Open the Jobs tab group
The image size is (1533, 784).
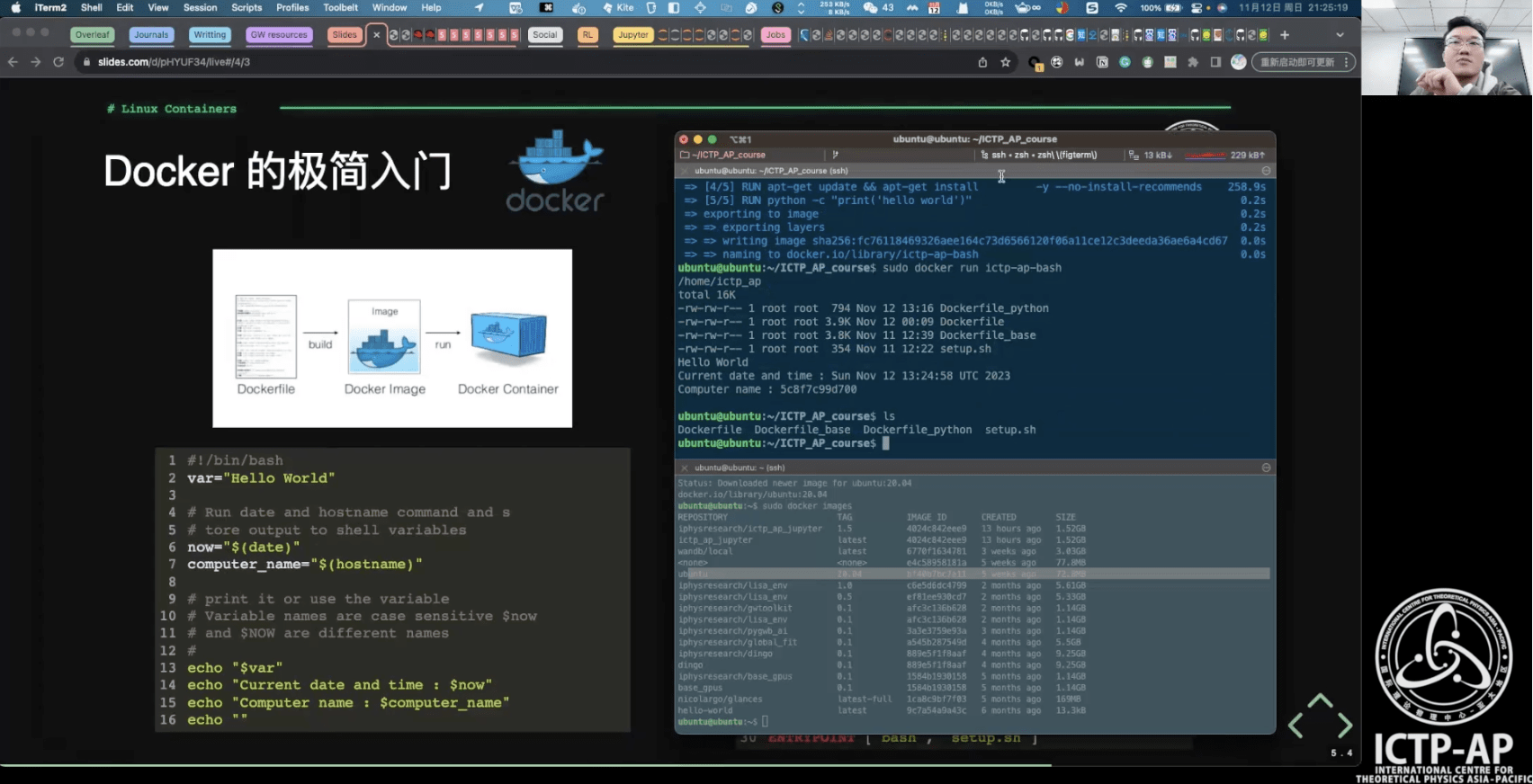click(775, 35)
